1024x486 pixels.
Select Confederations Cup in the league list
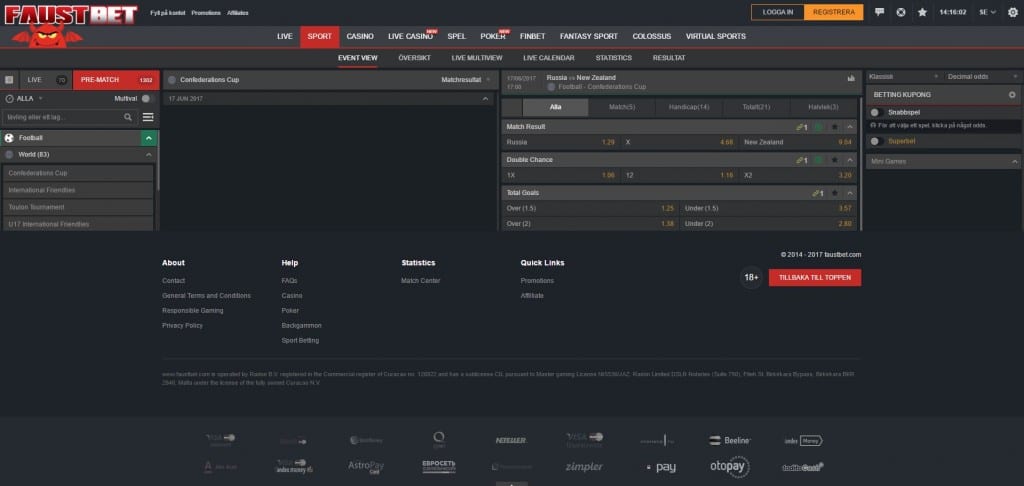click(x=78, y=173)
